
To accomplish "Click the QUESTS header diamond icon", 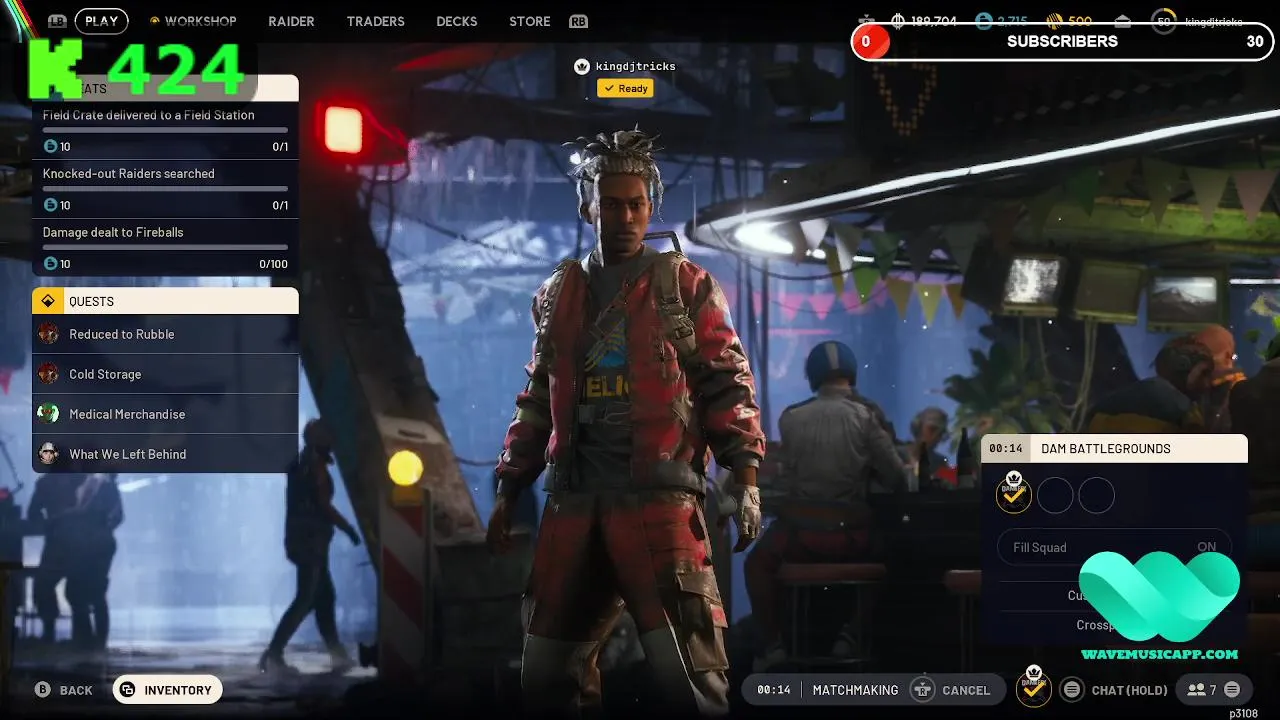I will [x=48, y=301].
